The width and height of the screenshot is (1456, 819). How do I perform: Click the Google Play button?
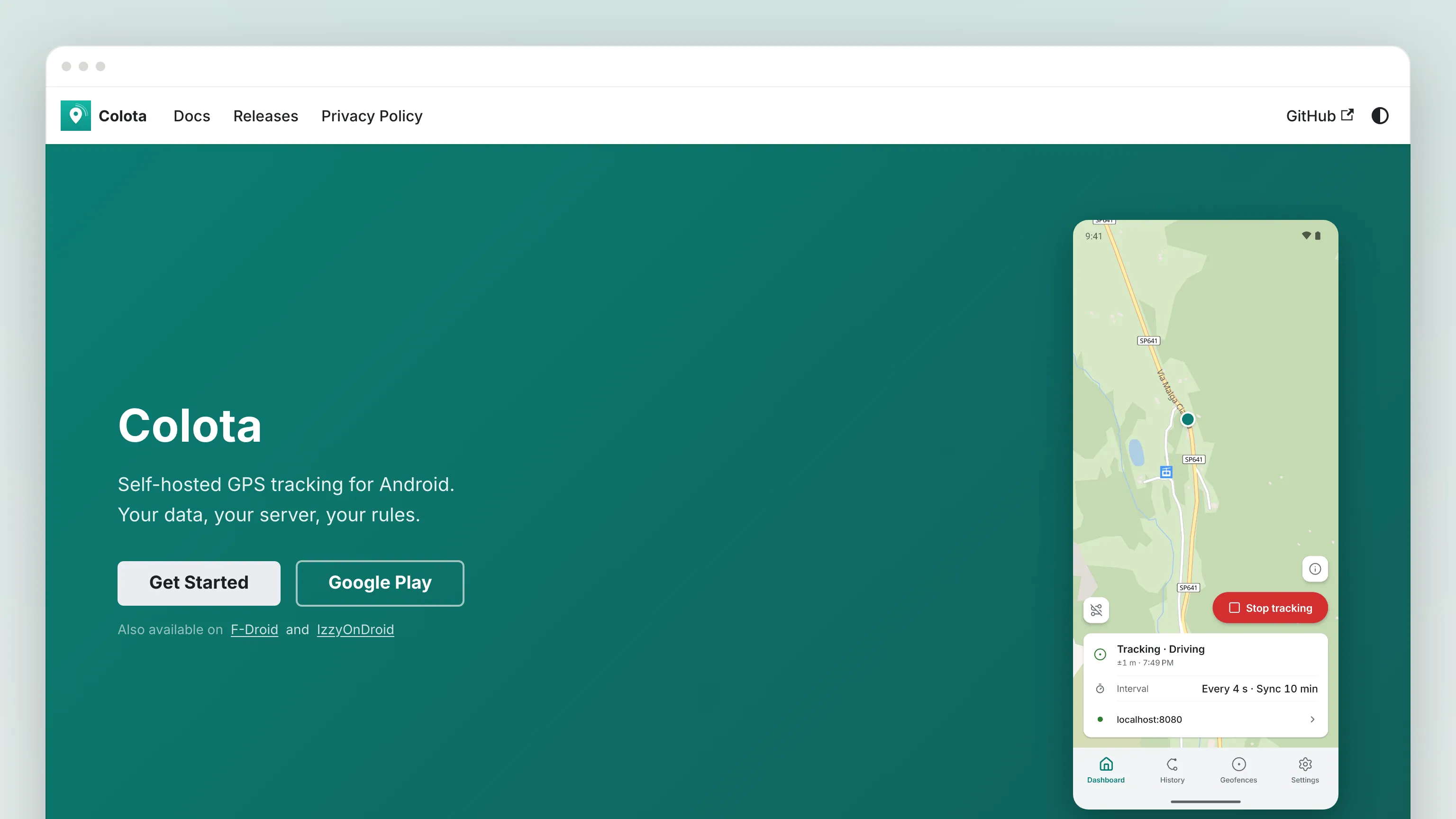pos(380,583)
